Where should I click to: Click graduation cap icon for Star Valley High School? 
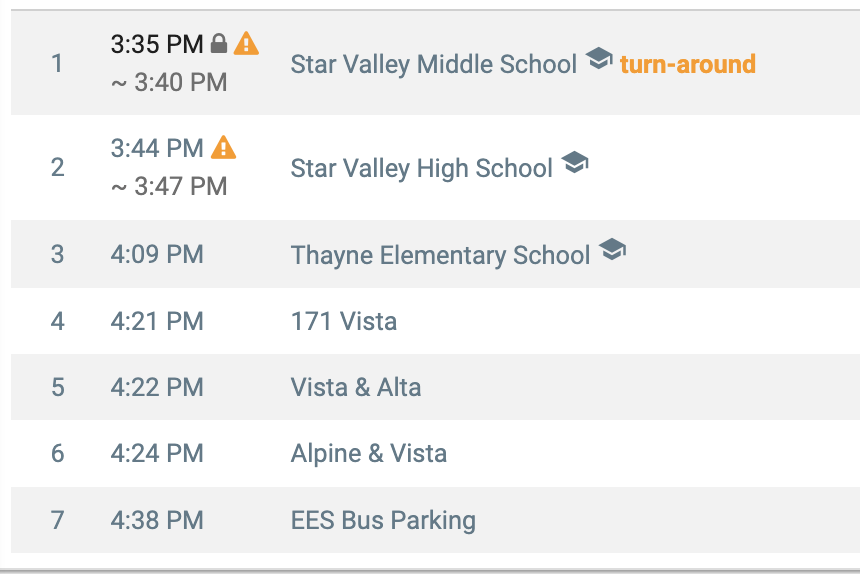click(575, 162)
